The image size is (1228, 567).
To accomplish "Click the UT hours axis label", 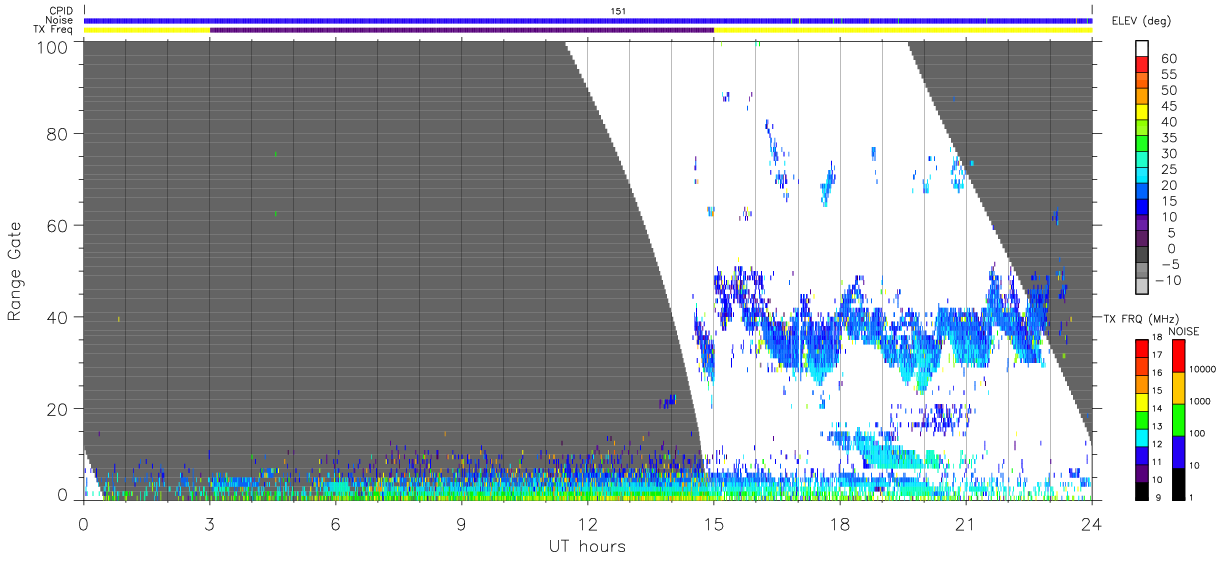I will 587,547.
